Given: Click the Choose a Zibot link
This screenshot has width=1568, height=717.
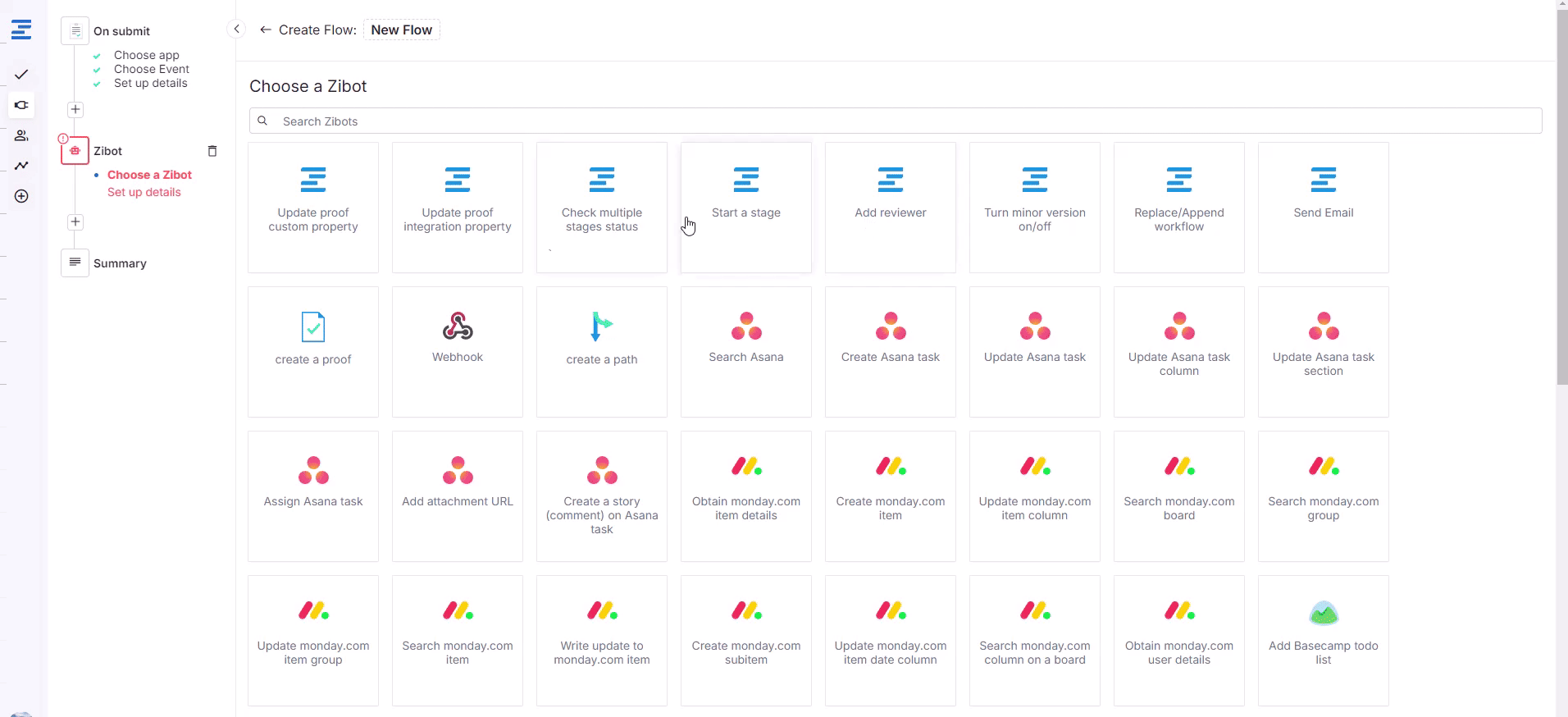Looking at the screenshot, I should point(149,175).
